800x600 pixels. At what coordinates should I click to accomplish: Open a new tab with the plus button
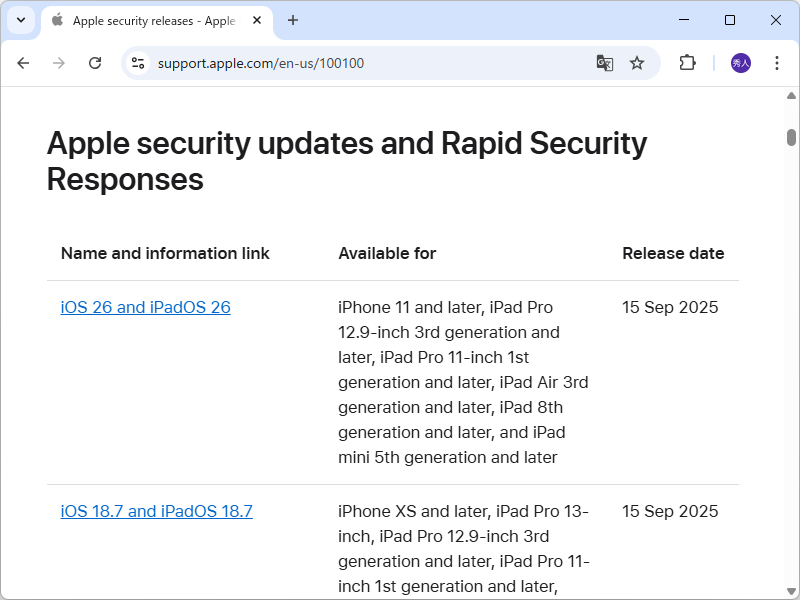tap(292, 20)
